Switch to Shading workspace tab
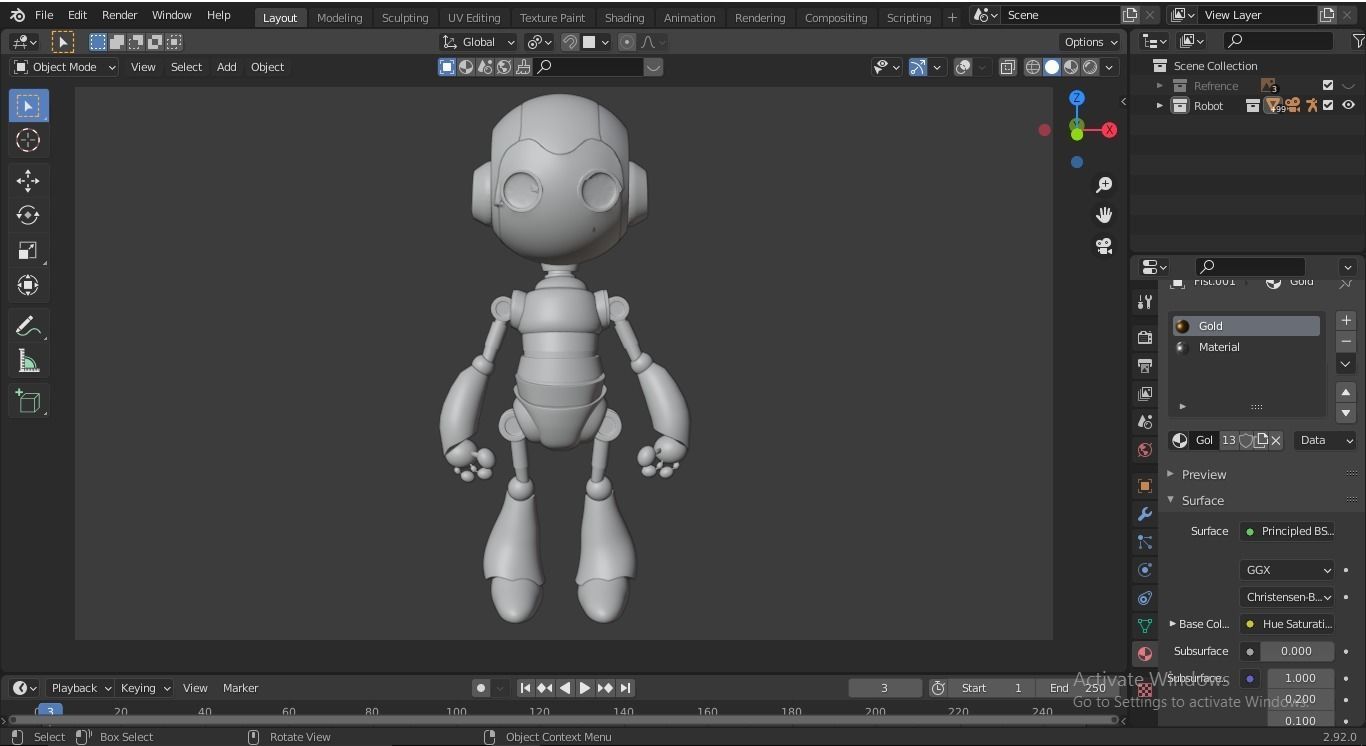The image size is (1366, 746). coord(624,17)
